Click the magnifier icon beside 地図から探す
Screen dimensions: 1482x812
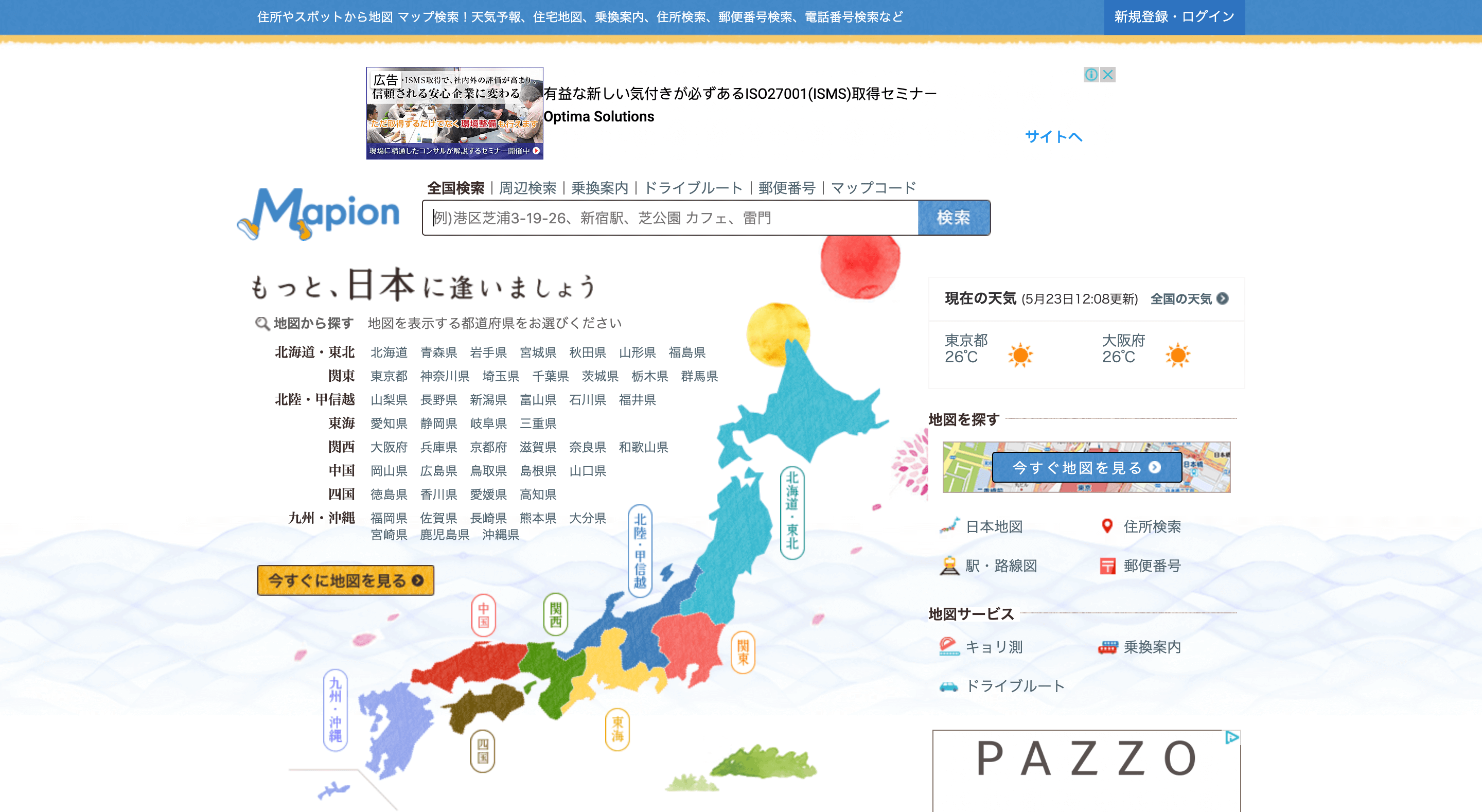(262, 324)
